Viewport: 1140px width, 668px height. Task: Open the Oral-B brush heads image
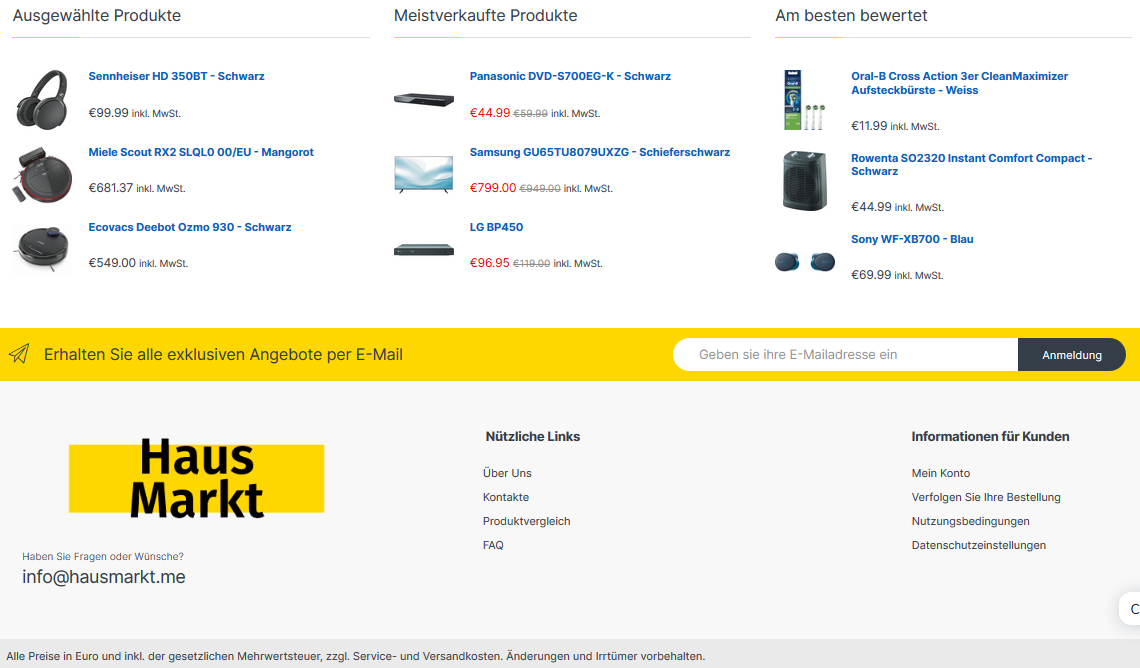pyautogui.click(x=805, y=100)
